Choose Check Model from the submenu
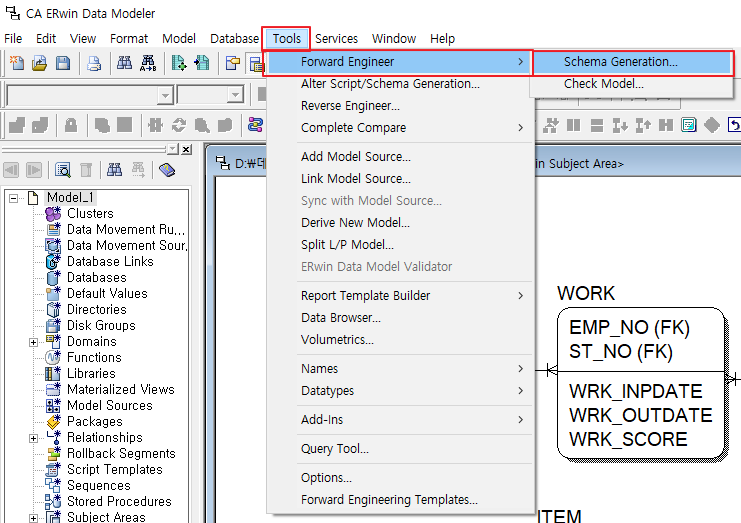Screen dimensions: 741x523 [632, 84]
